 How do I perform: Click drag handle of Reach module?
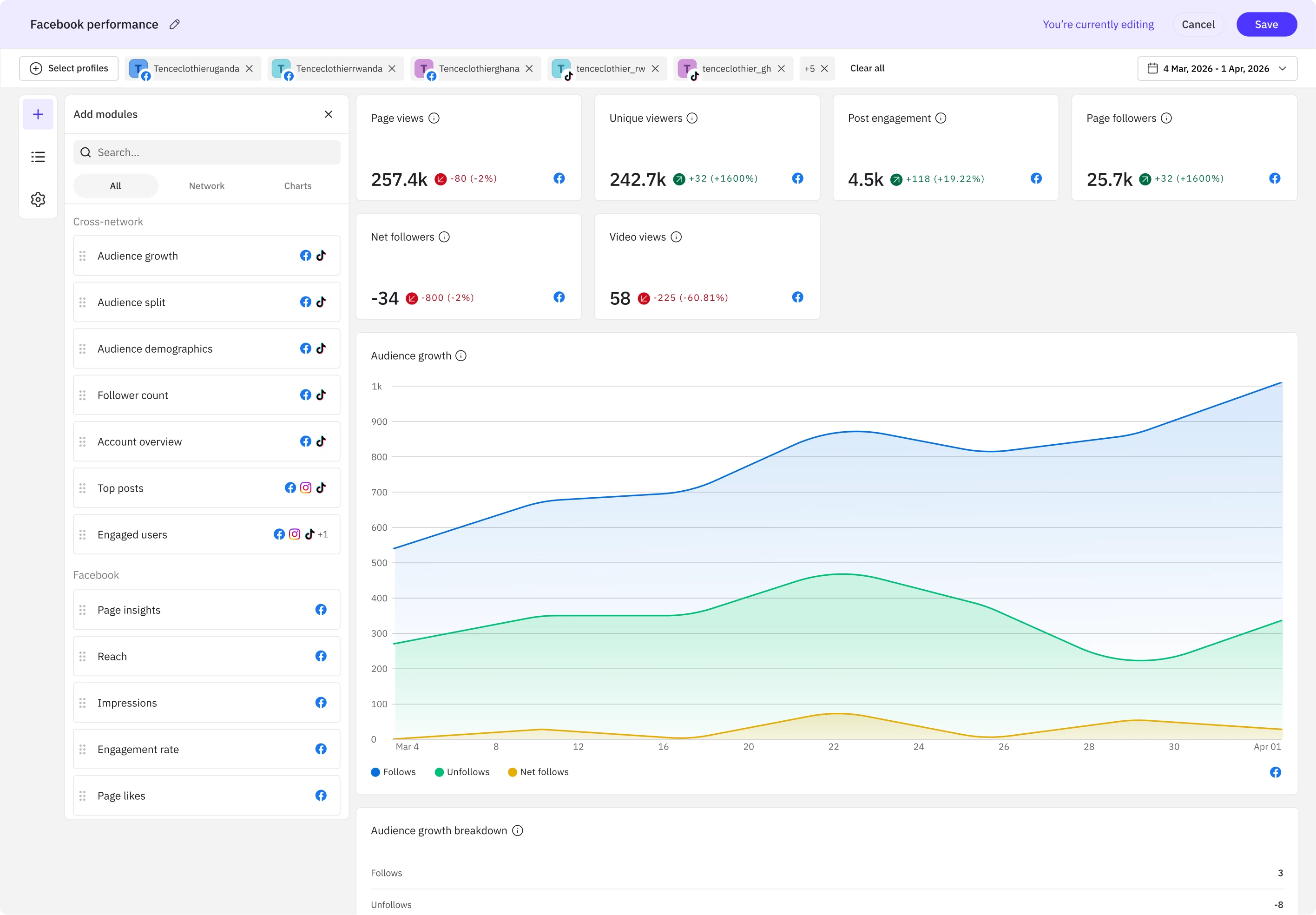[83, 657]
